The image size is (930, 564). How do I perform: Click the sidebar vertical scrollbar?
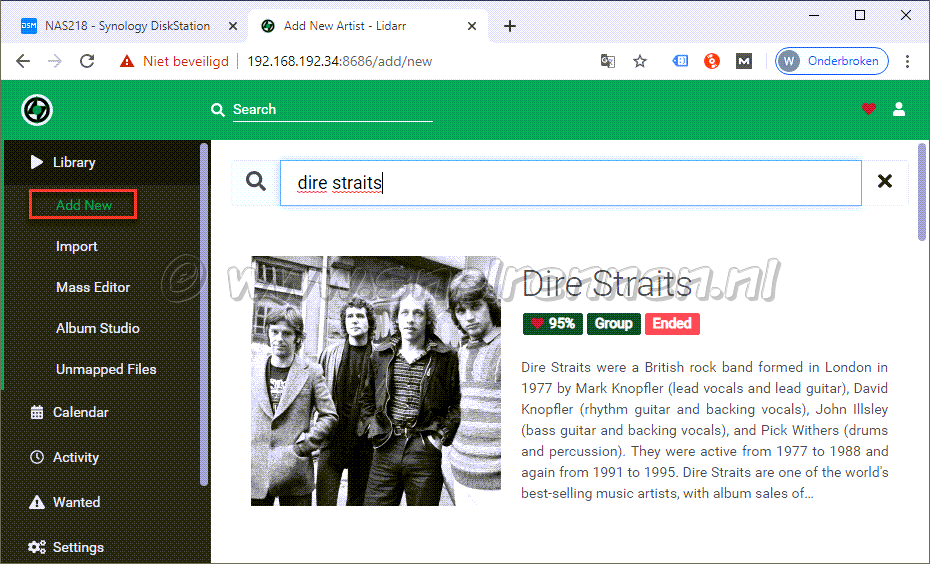[x=204, y=314]
